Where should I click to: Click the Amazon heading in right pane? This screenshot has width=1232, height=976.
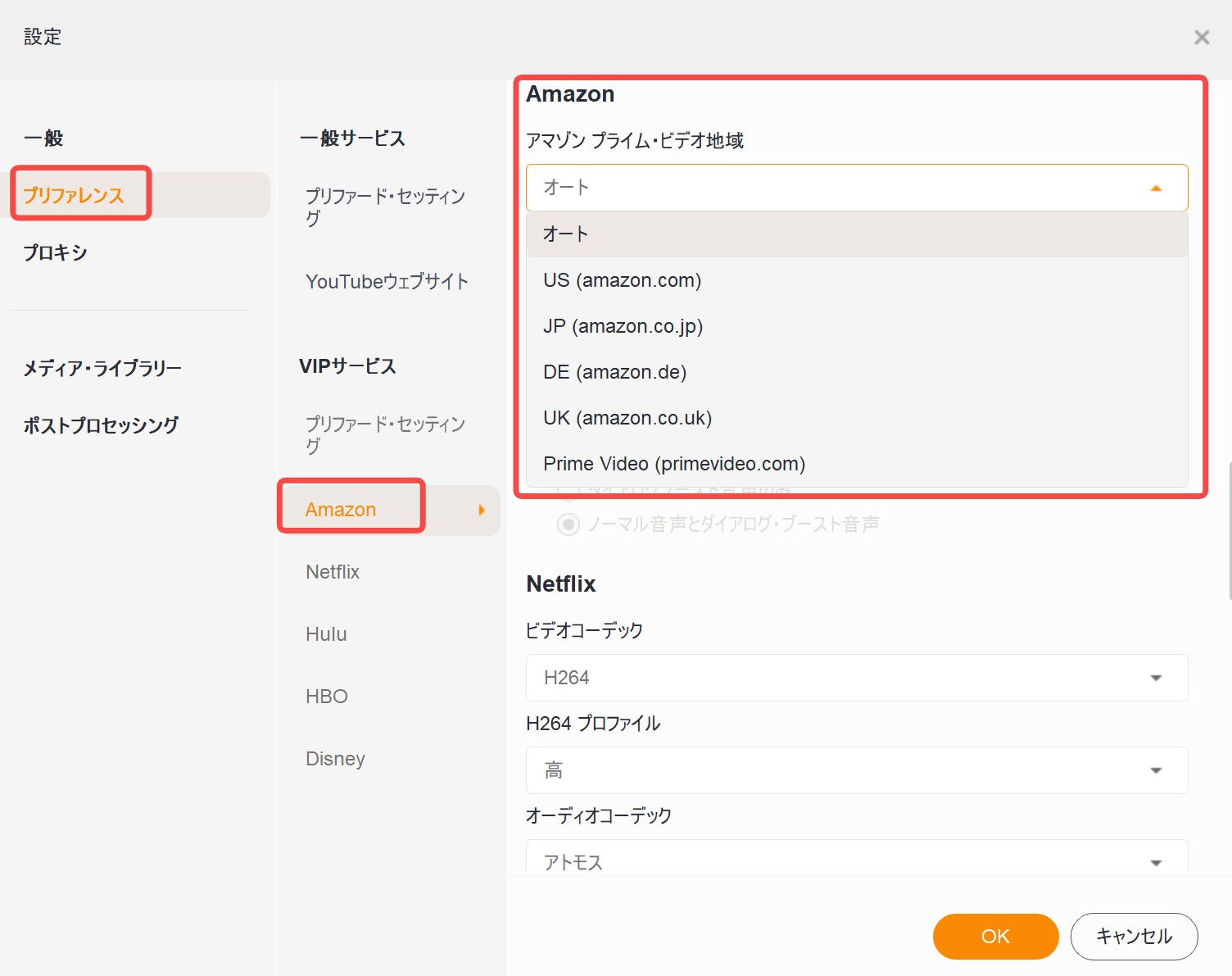pos(570,94)
